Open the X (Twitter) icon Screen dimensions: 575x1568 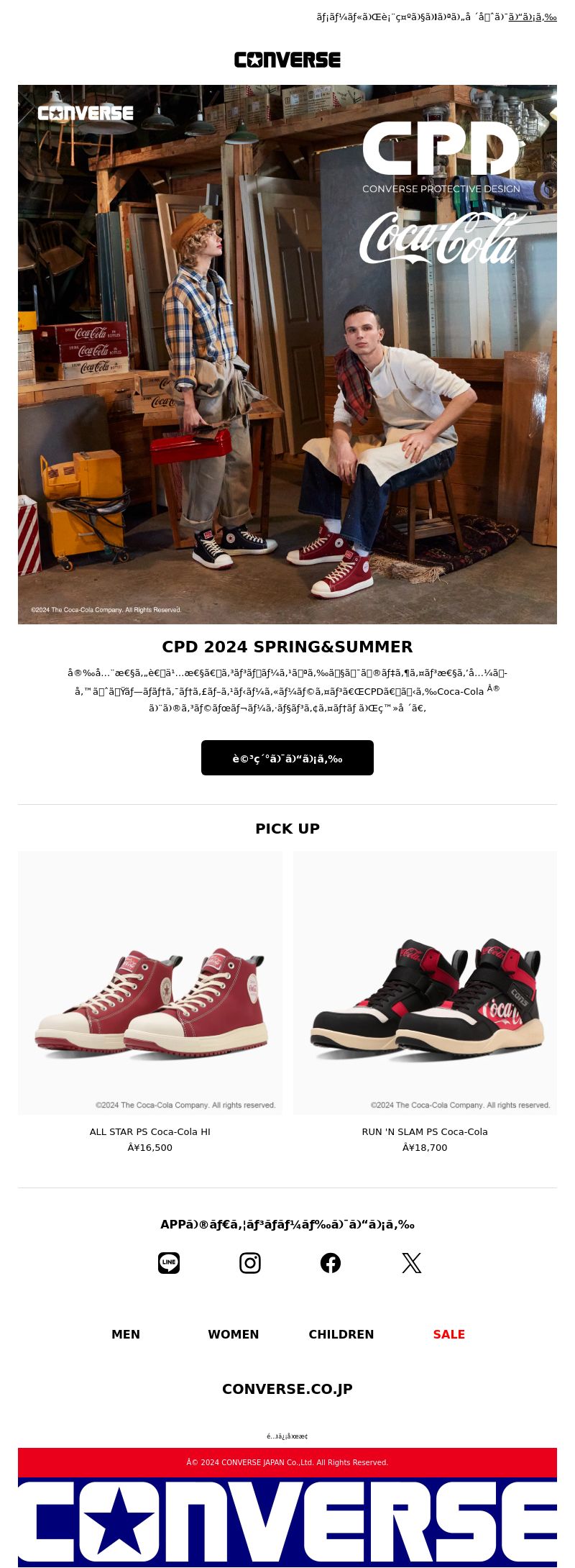tap(412, 1263)
